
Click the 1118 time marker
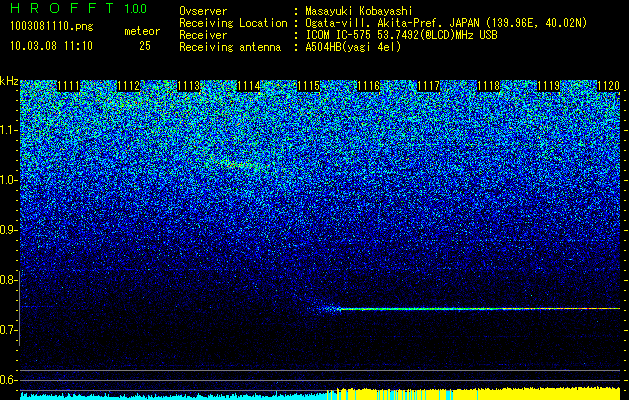(489, 86)
